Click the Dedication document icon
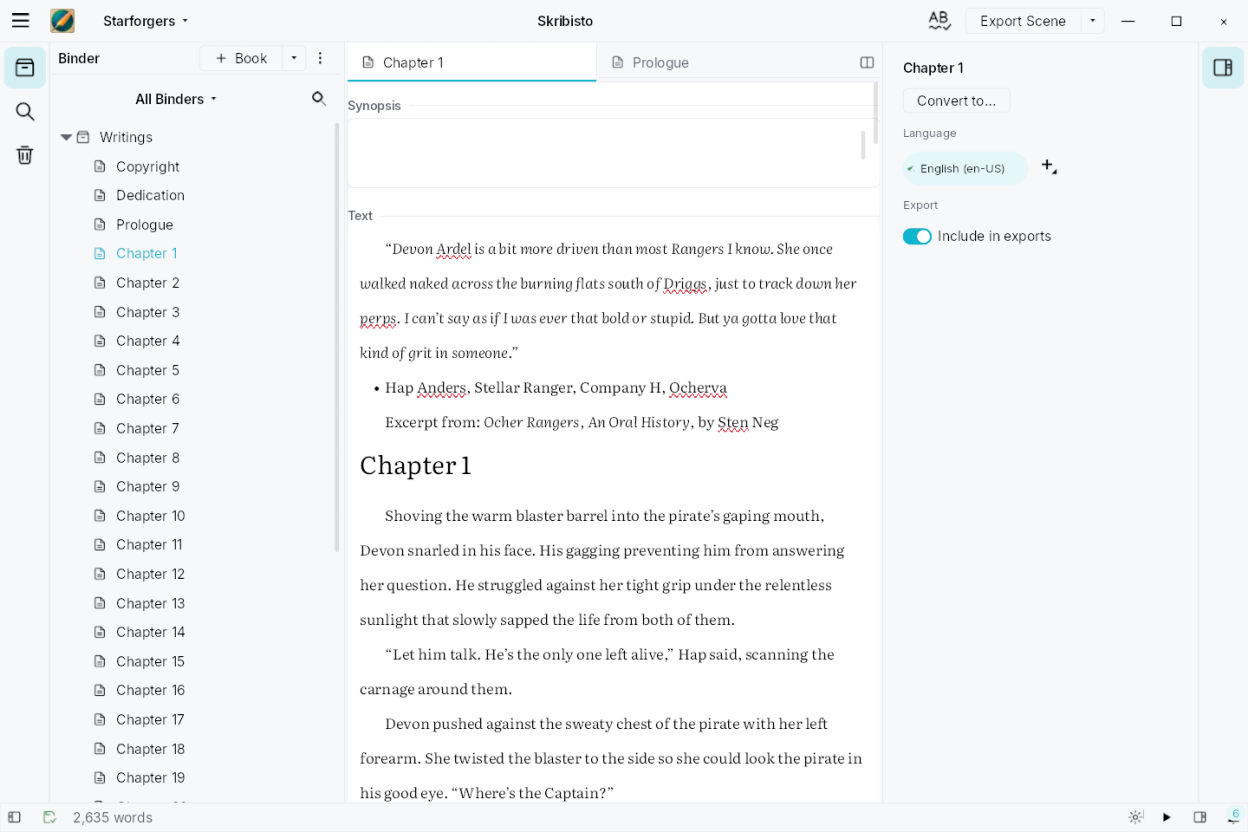 pyautogui.click(x=99, y=195)
